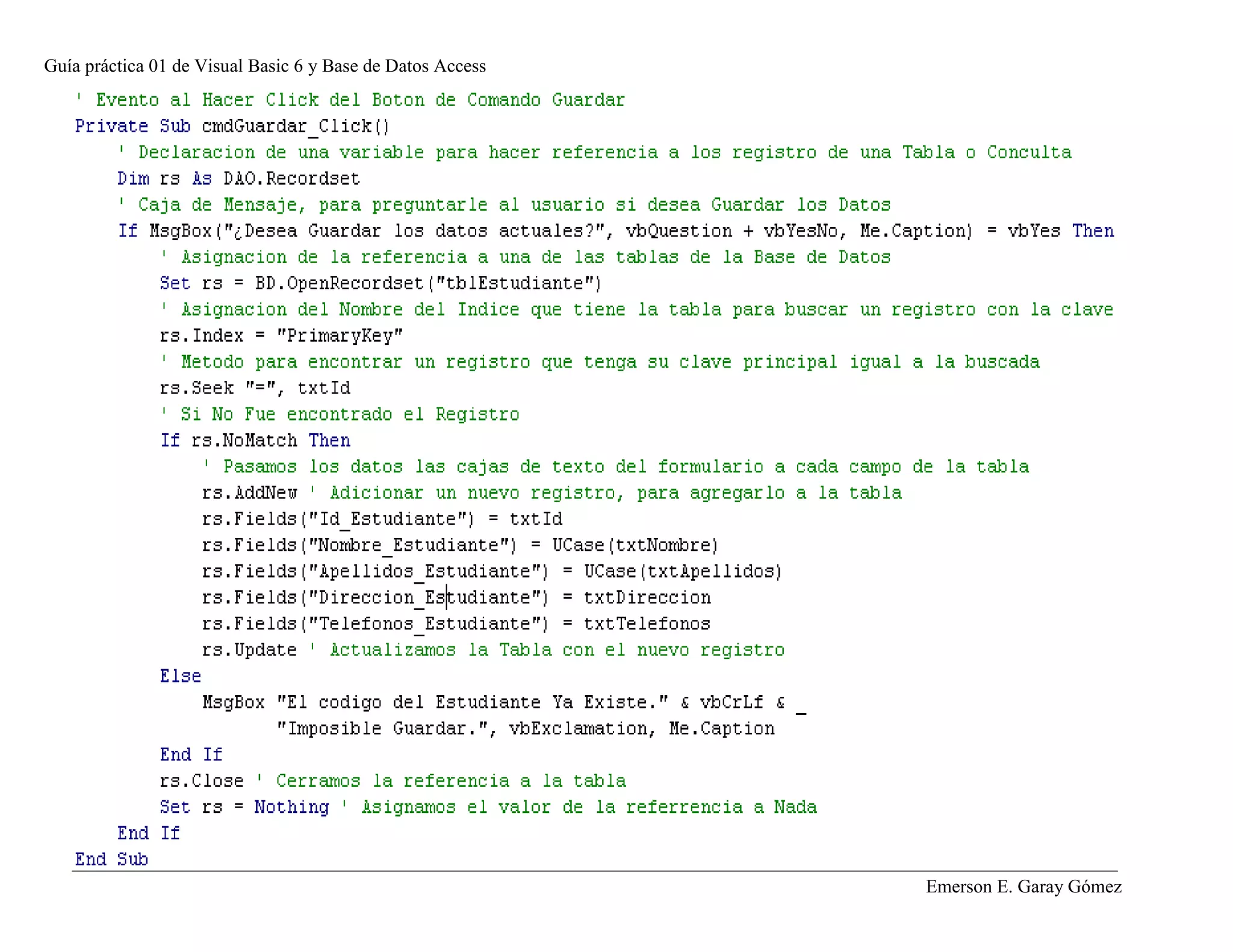
Task: Click the line 'rs.Fields("Apellidos_Estudiante") = UCase(txtApellidos)'
Action: pyautogui.click(x=492, y=572)
